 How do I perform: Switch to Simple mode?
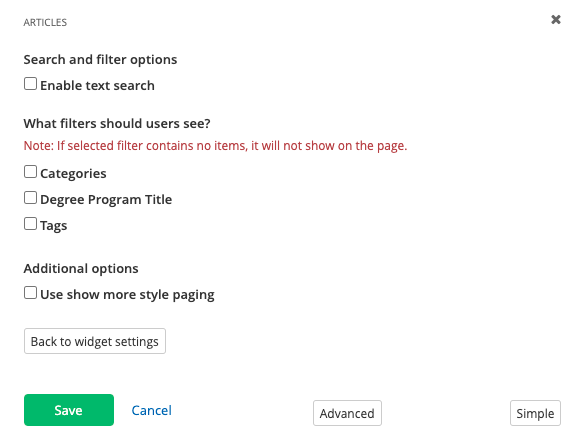pyautogui.click(x=535, y=413)
